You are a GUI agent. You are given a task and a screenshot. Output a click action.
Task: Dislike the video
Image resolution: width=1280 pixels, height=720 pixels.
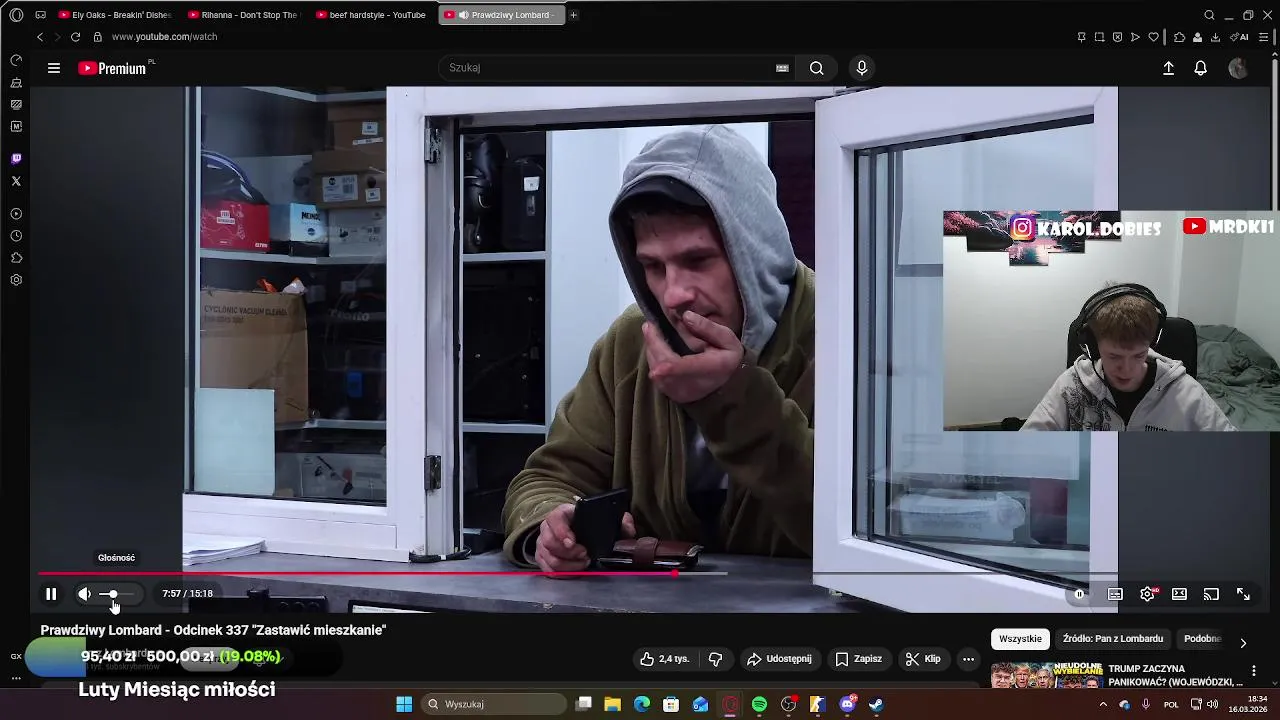click(715, 659)
